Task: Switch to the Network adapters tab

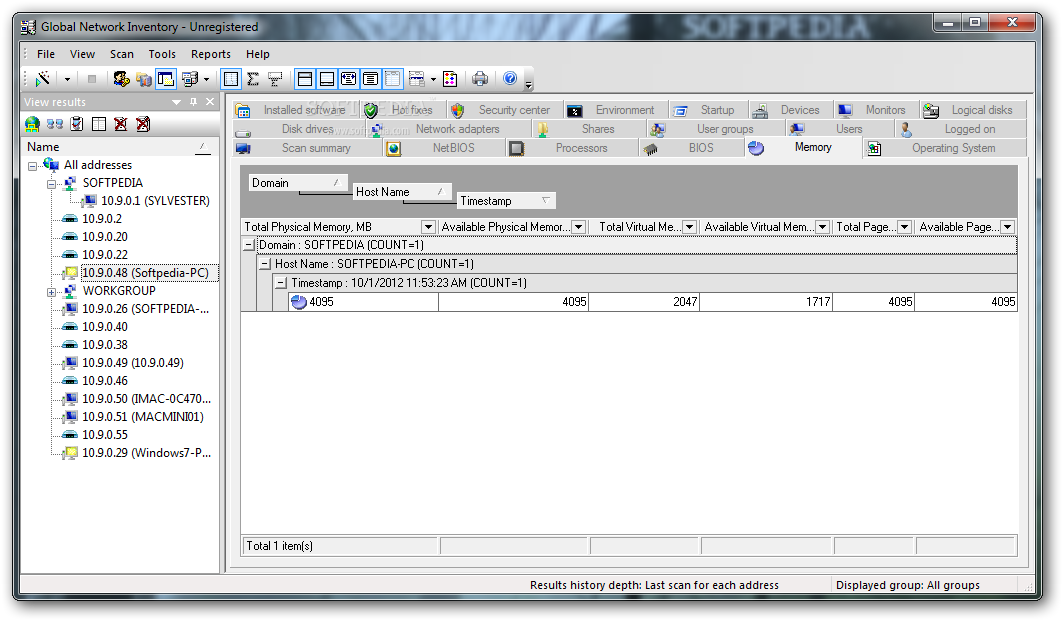Action: (447, 129)
